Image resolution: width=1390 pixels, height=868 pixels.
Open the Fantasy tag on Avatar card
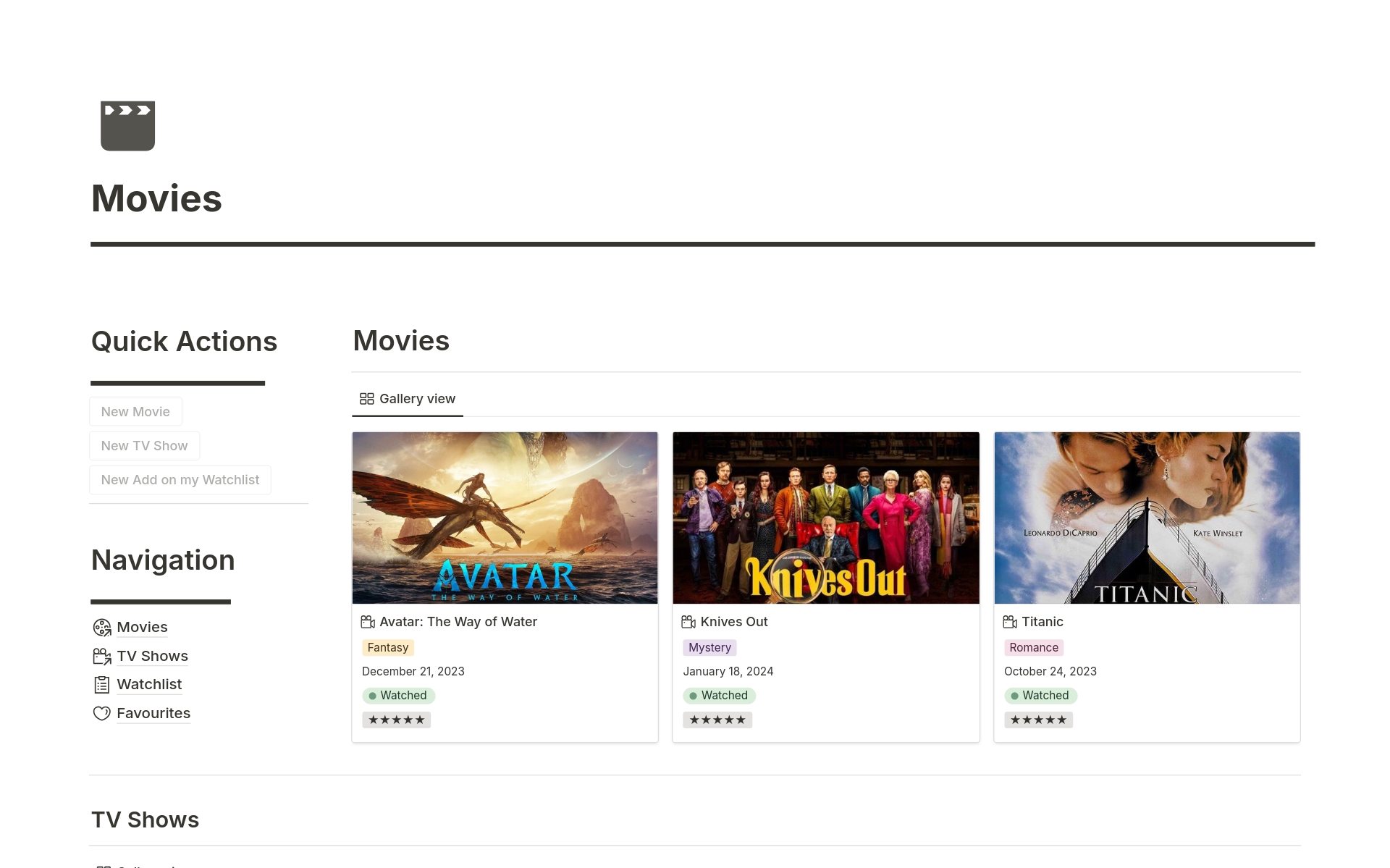tap(388, 647)
